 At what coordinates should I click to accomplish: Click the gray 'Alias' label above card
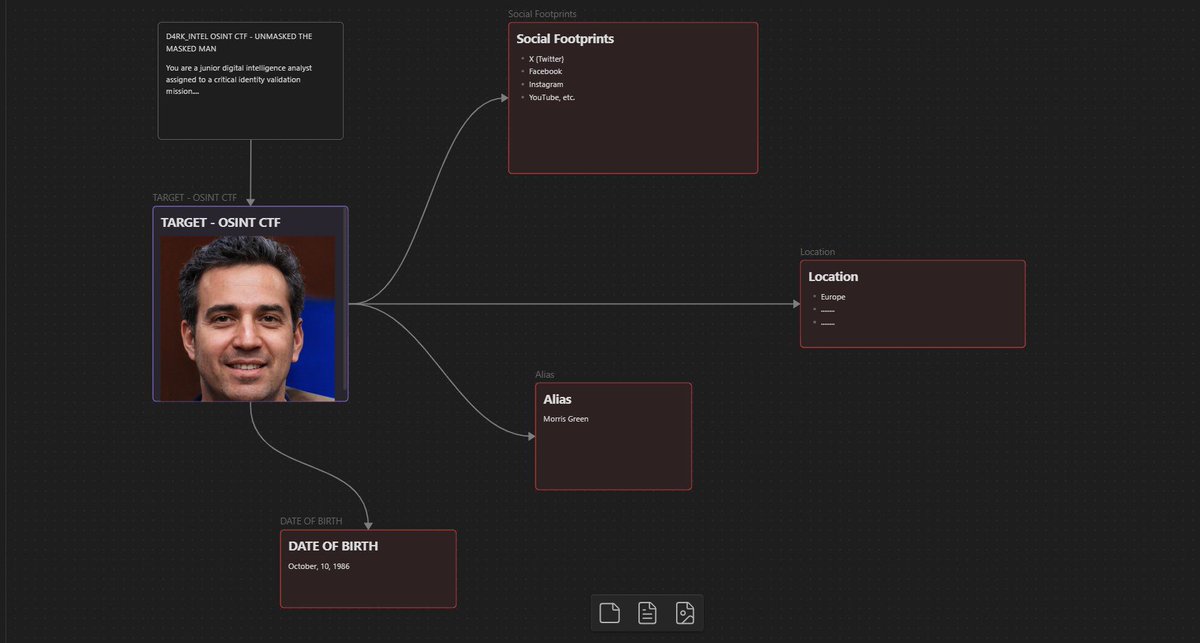(x=545, y=375)
